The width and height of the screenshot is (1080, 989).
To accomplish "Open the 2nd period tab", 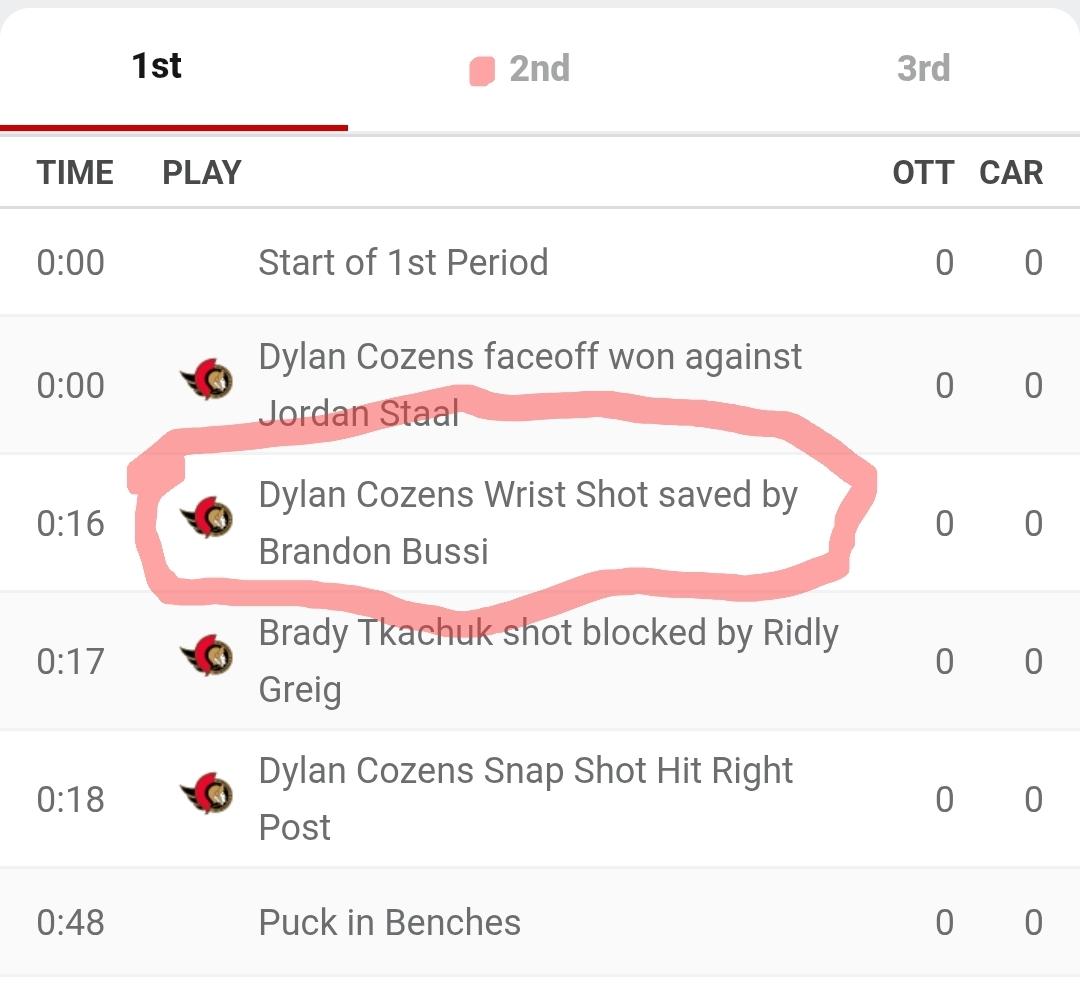I will pyautogui.click(x=539, y=69).
